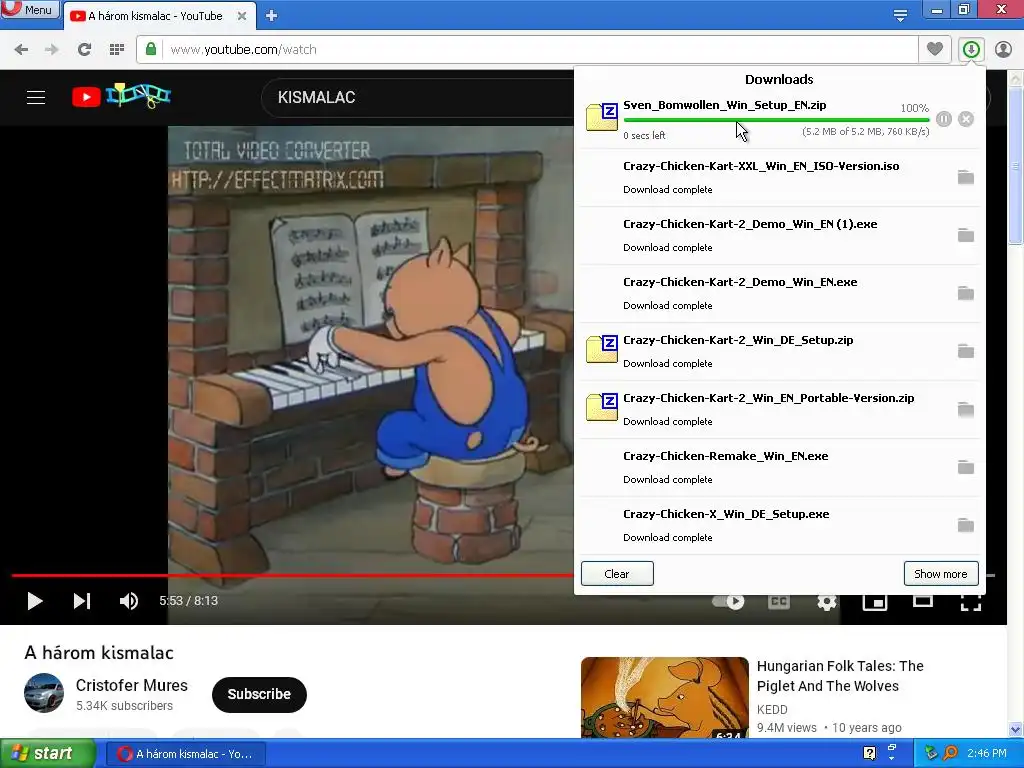Open Cristofer Mures channel avatar
Screen dimensions: 1024x768
(44, 693)
